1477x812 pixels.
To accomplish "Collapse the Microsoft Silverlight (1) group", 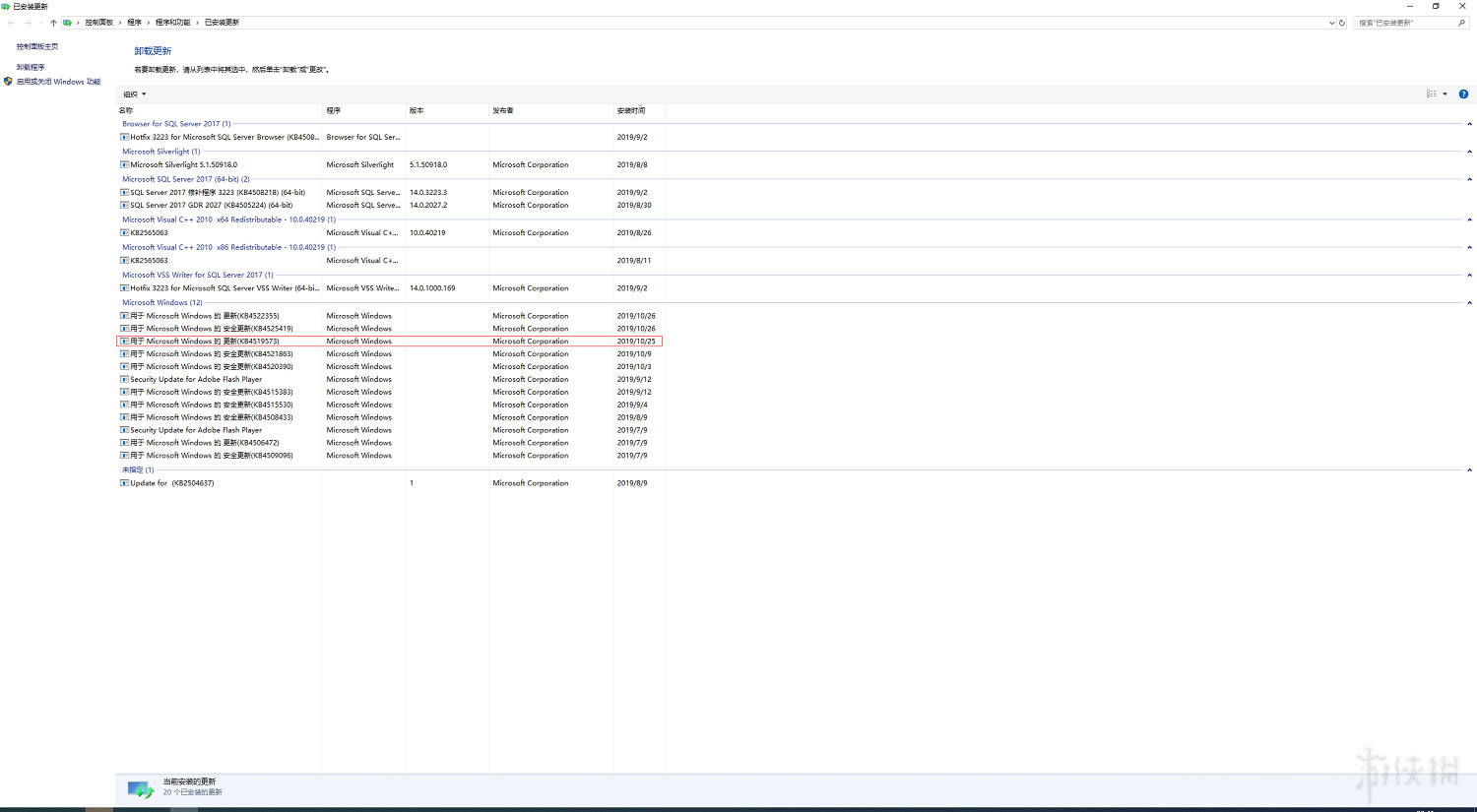I will 1469,152.
